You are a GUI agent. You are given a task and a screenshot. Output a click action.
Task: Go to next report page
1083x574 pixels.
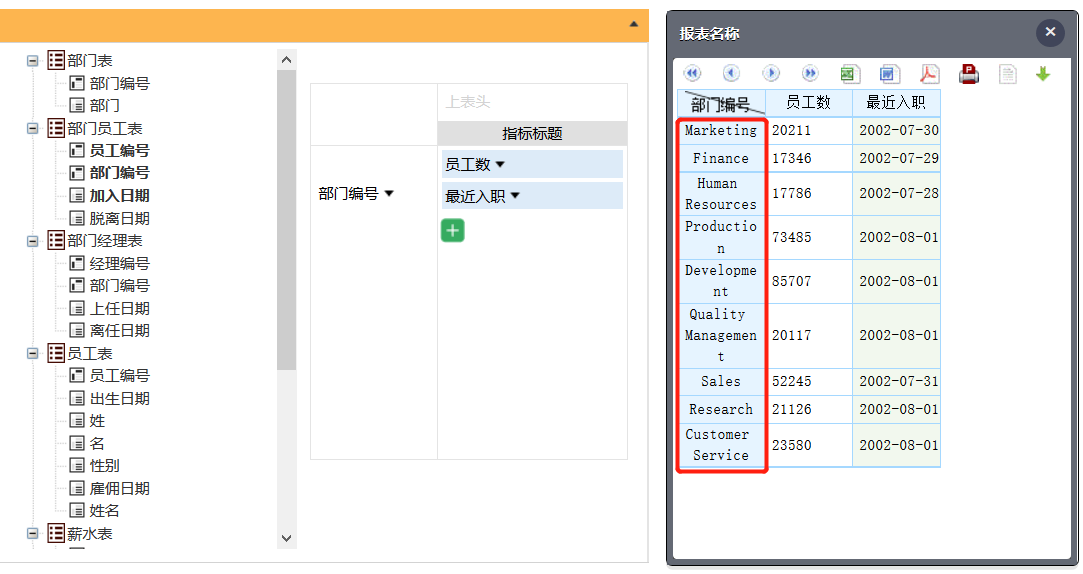[771, 74]
